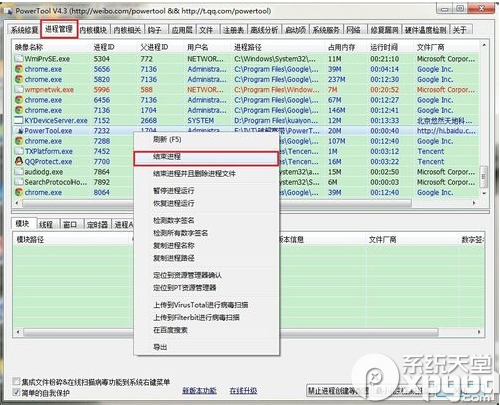Click the PowerTool title bar icon
This screenshot has width=500, height=405.
9,11
